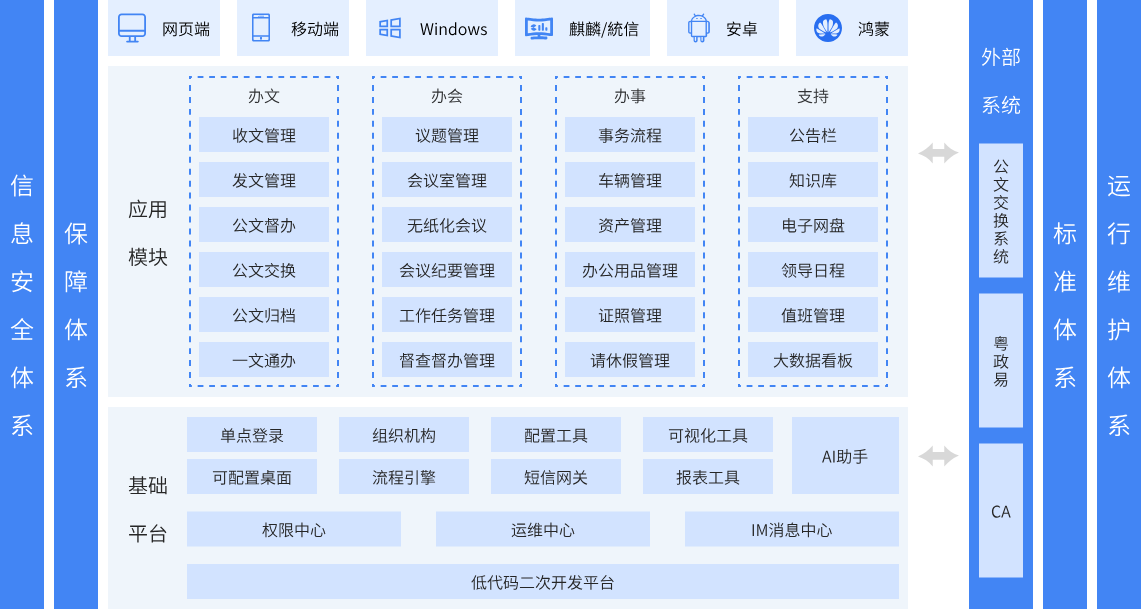Select the 办文 group heading
The width and height of the screenshot is (1141, 609).
click(x=264, y=96)
